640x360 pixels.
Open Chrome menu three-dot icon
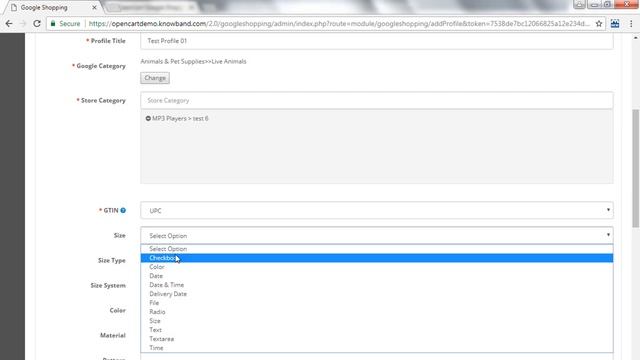coord(631,24)
